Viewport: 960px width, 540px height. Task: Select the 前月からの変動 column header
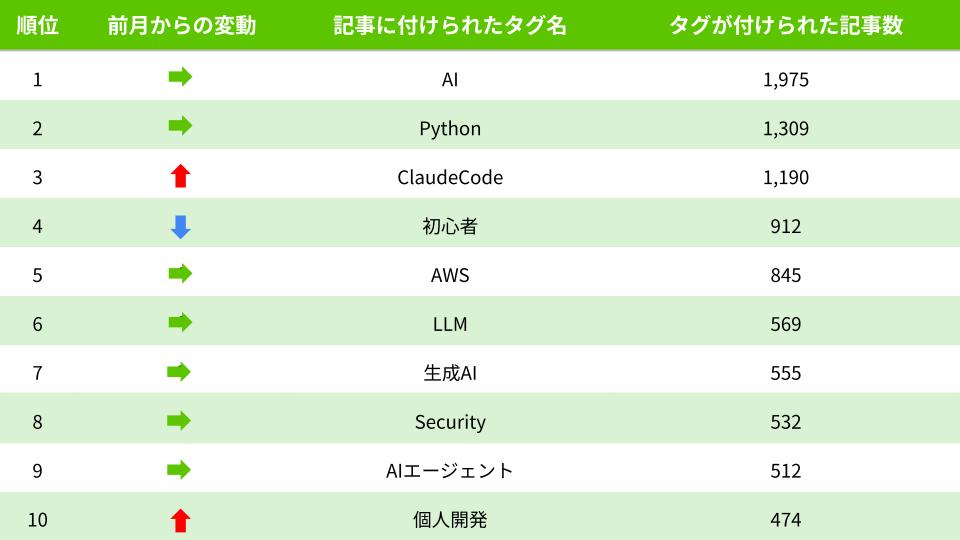(181, 26)
